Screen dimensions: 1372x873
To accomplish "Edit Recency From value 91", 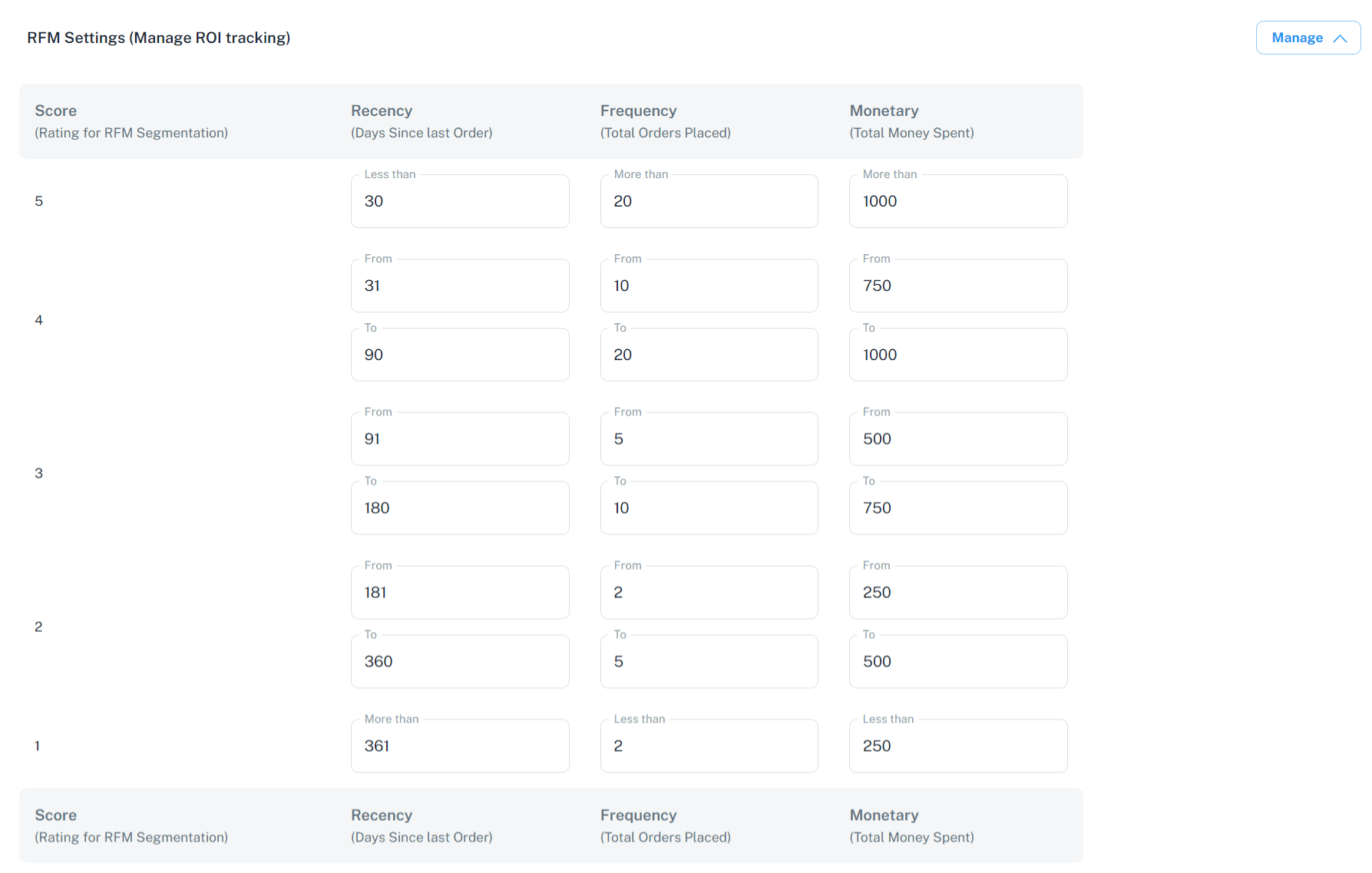I will [x=460, y=439].
